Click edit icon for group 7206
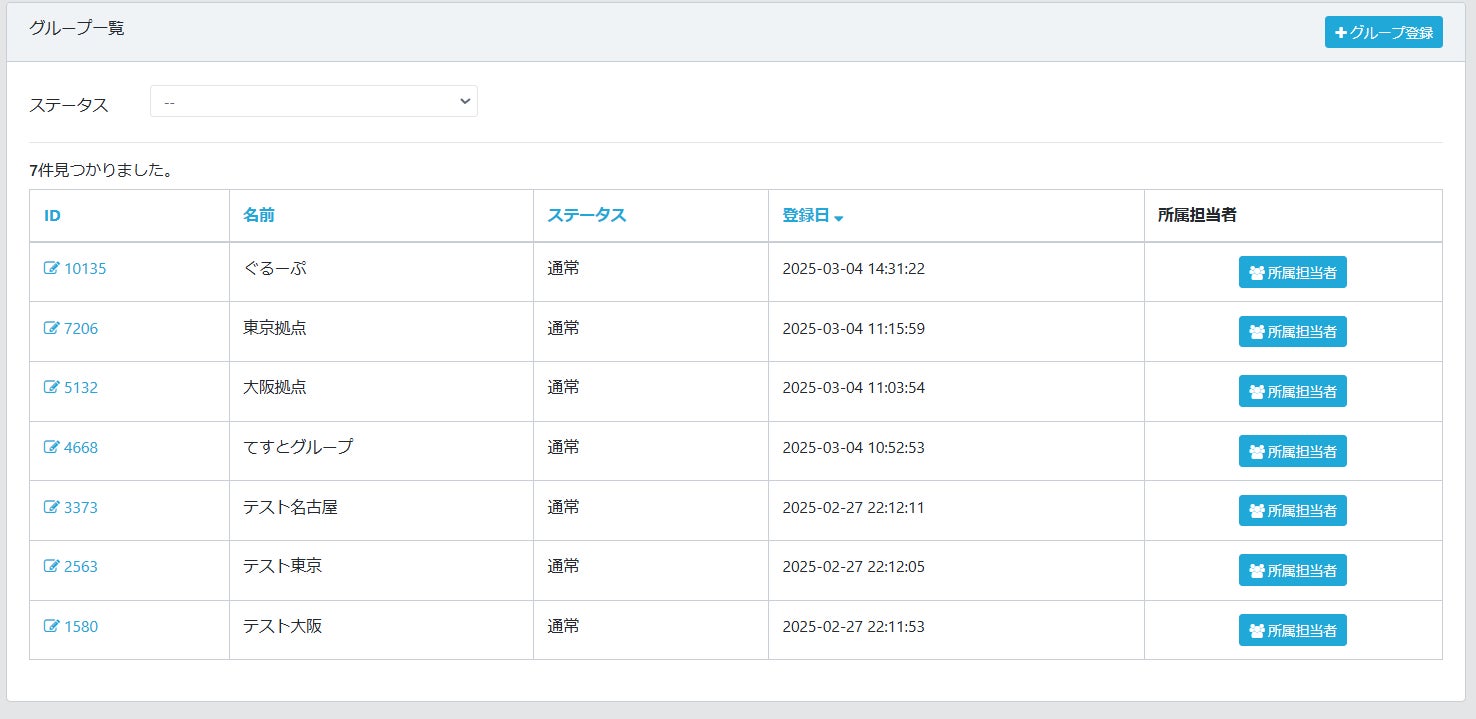This screenshot has width=1476, height=719. (52, 328)
